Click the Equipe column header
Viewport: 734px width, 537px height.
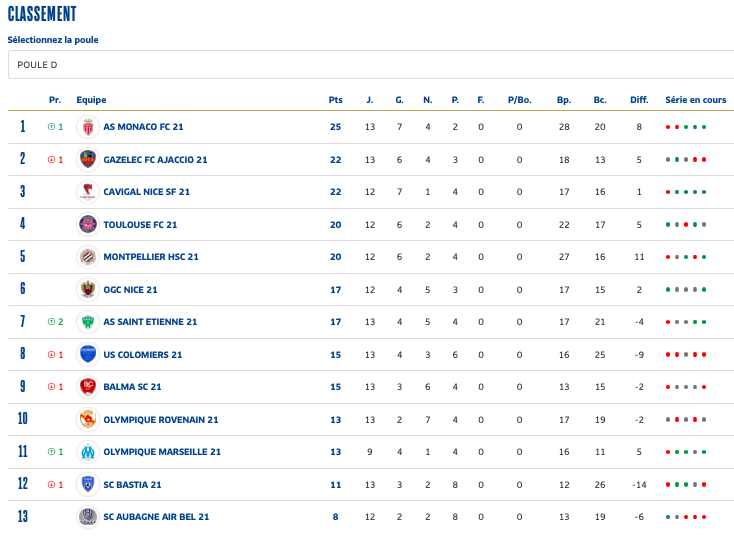click(x=91, y=100)
